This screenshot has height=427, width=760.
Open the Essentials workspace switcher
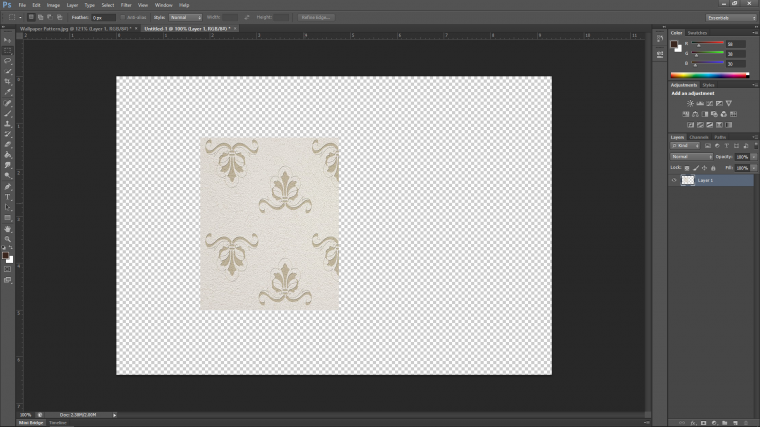click(x=730, y=18)
